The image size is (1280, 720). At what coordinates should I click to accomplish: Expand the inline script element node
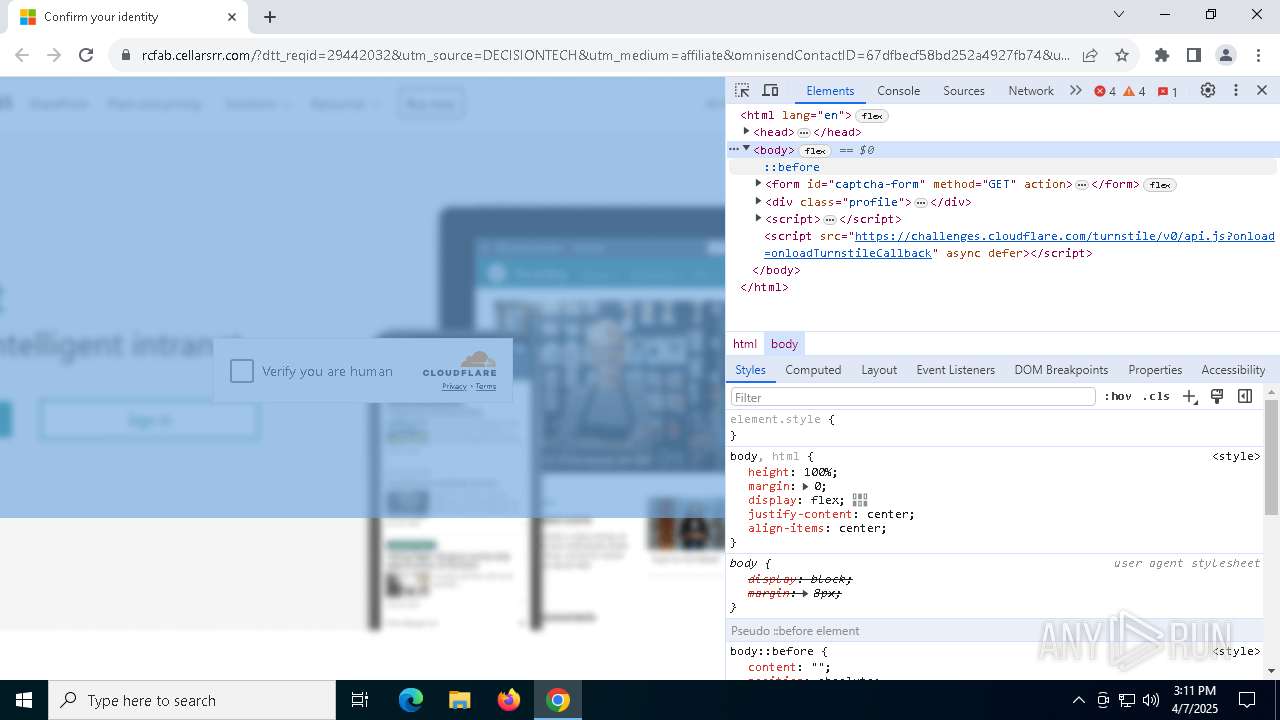[758, 217]
